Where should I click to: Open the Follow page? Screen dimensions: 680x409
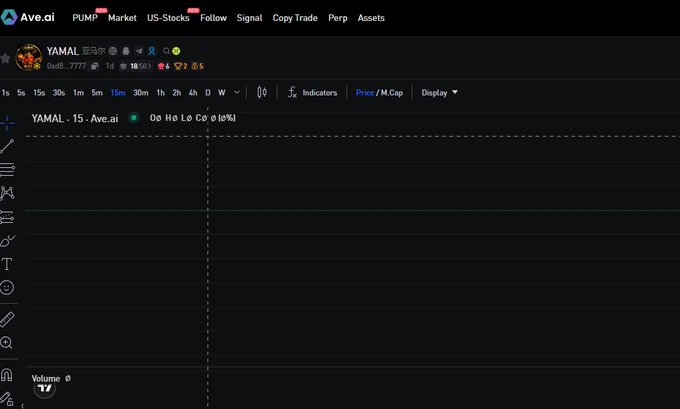point(213,18)
